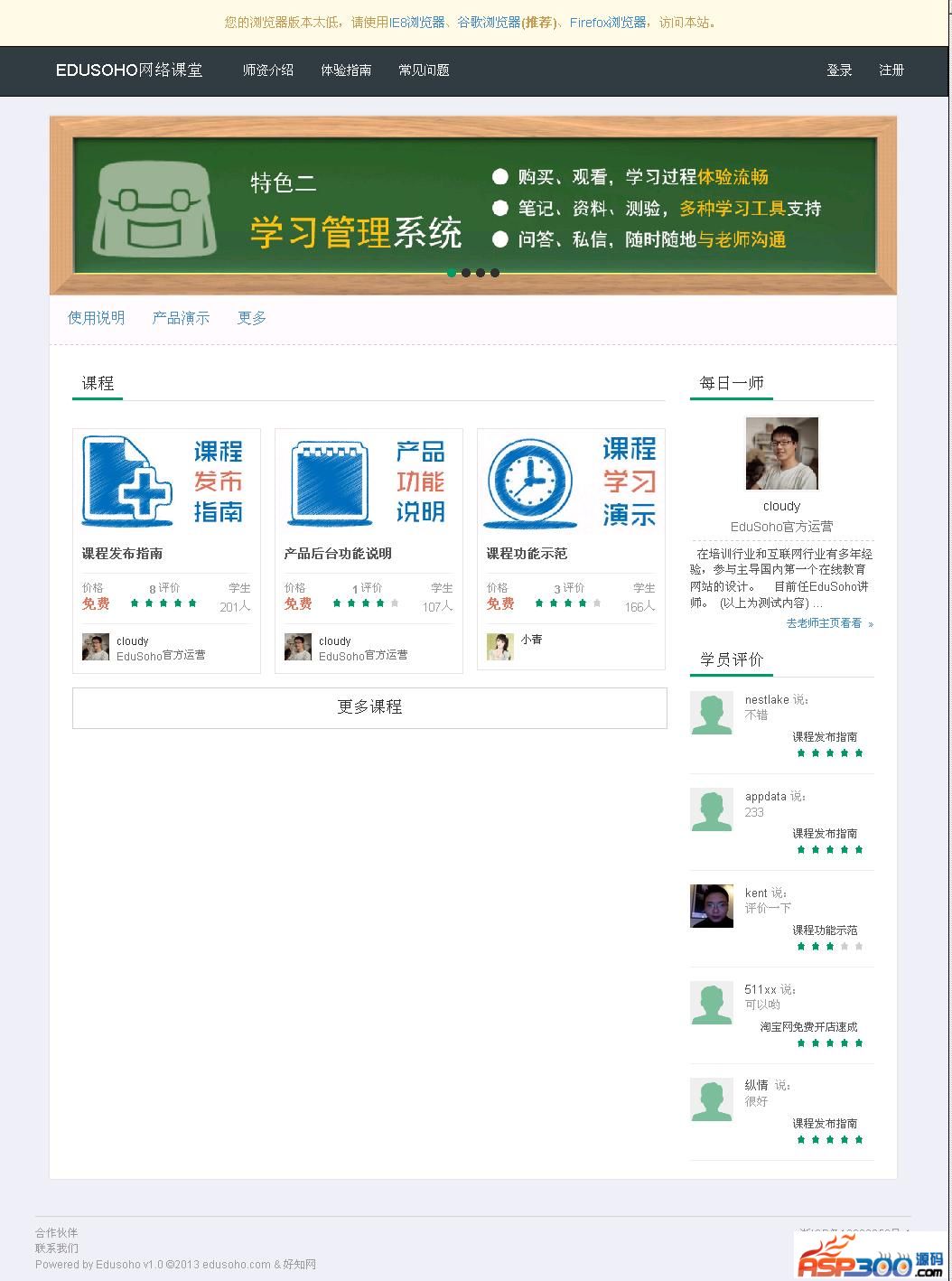
Task: Select the first banner carousel dot
Action: point(452,273)
